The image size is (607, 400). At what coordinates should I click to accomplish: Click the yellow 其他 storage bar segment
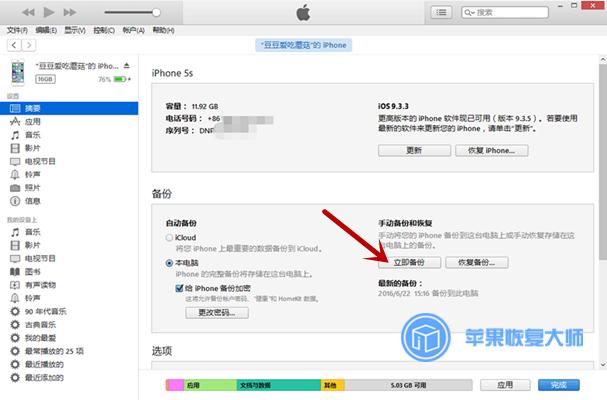pos(333,385)
